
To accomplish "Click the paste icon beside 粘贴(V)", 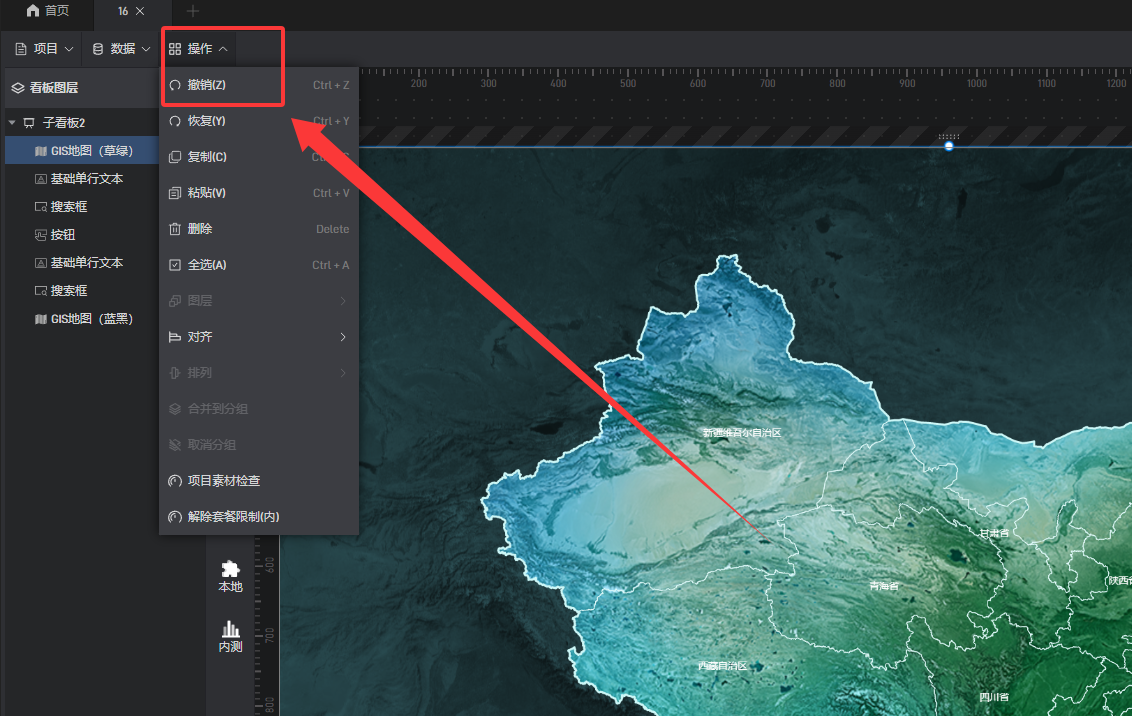I will [175, 193].
